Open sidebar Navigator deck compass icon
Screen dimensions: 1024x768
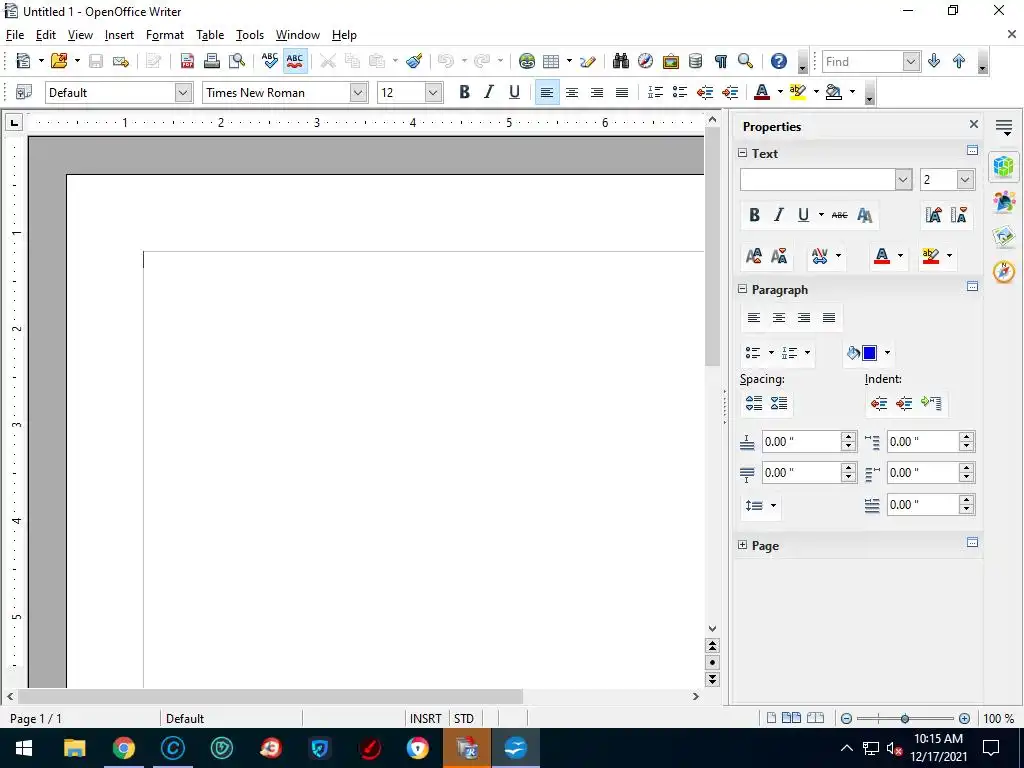point(1004,271)
